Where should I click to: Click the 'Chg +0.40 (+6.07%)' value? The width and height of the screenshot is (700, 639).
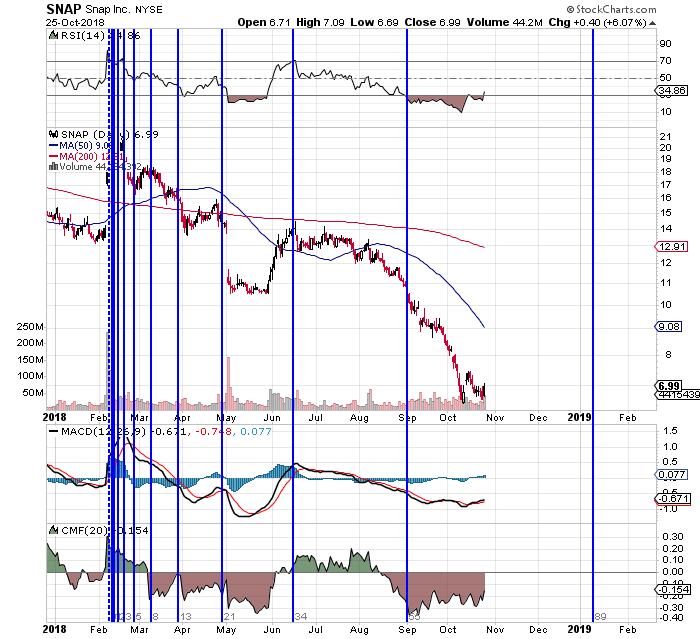pos(597,22)
